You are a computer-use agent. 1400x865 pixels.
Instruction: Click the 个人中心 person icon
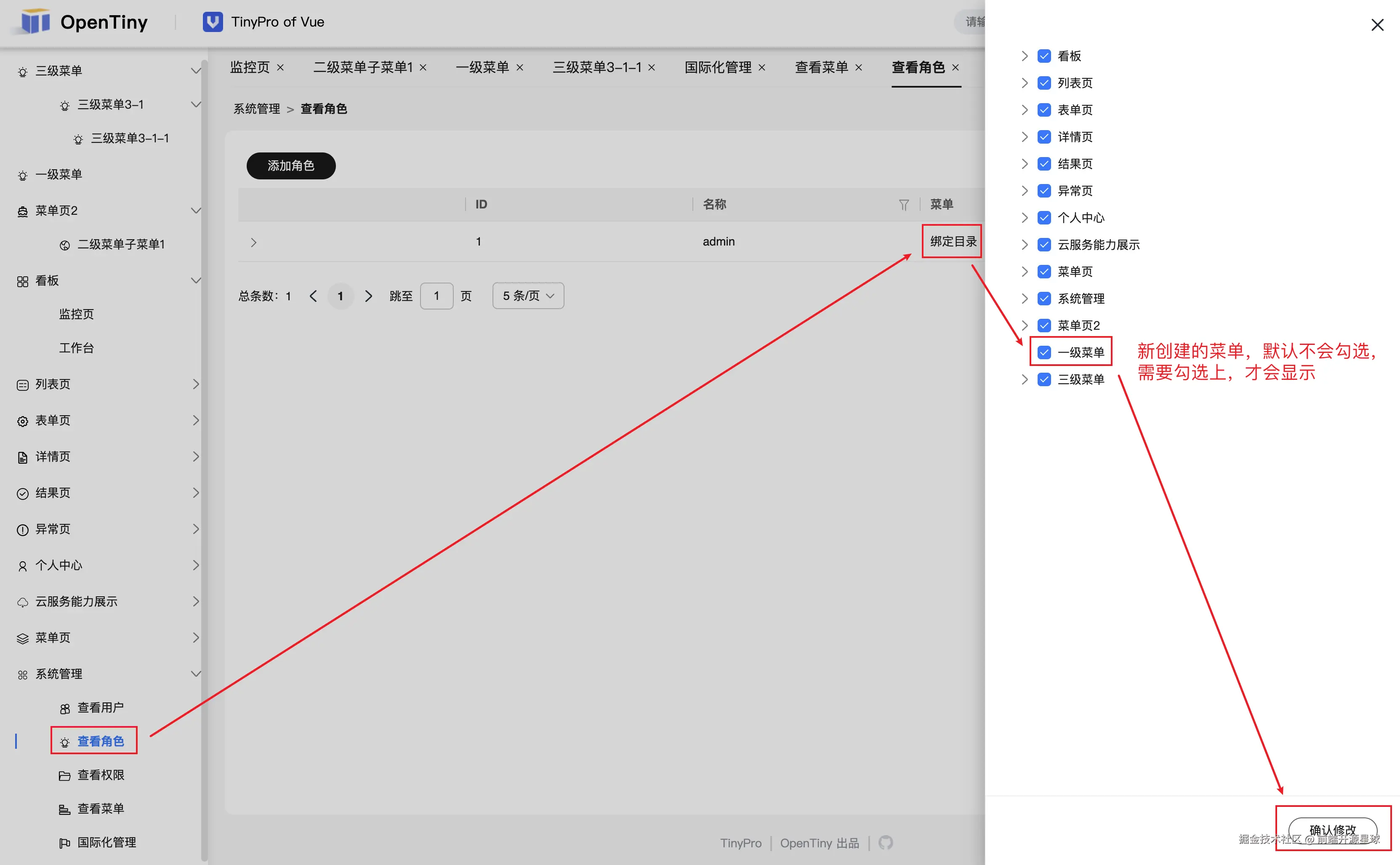[22, 565]
